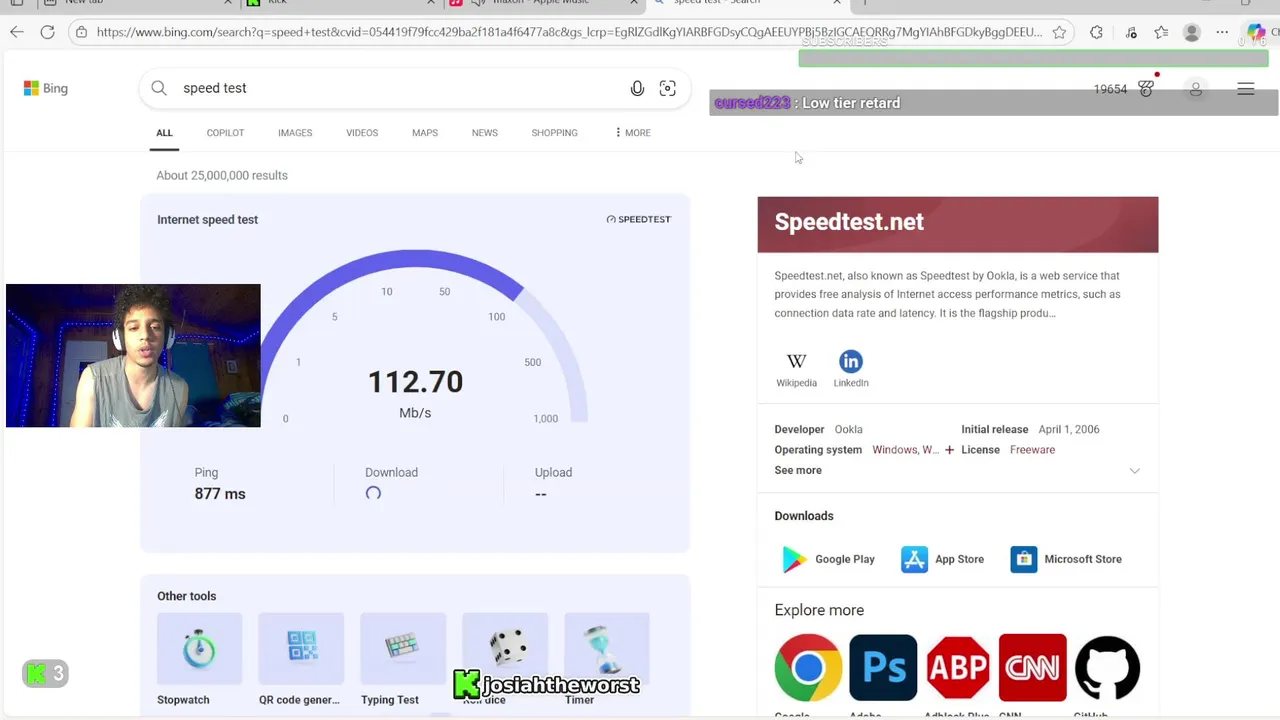Click the magnifying glass search icon
The width and height of the screenshot is (1280, 720).
(159, 88)
